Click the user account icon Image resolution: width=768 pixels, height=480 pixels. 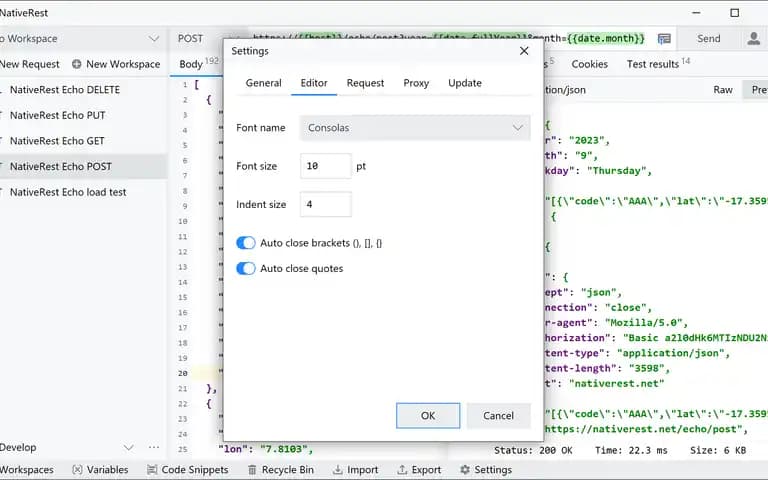coord(753,38)
